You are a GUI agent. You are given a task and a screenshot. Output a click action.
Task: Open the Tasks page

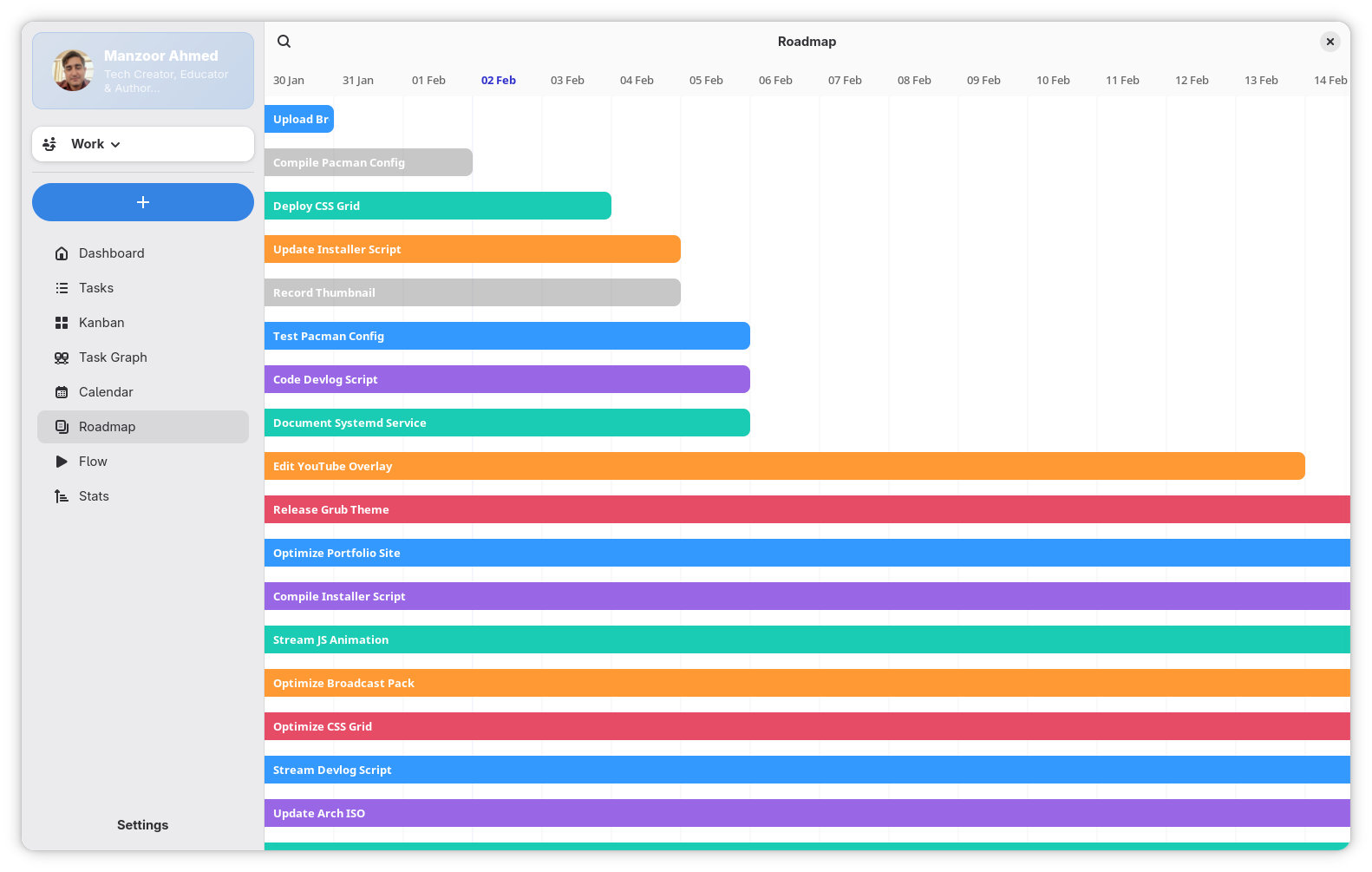pyautogui.click(x=143, y=288)
